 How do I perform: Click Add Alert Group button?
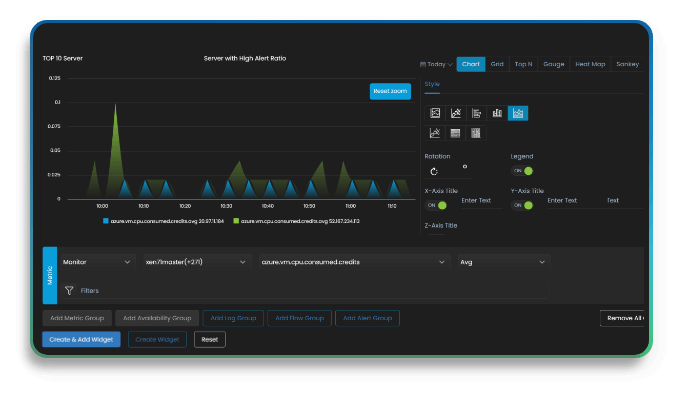point(367,318)
